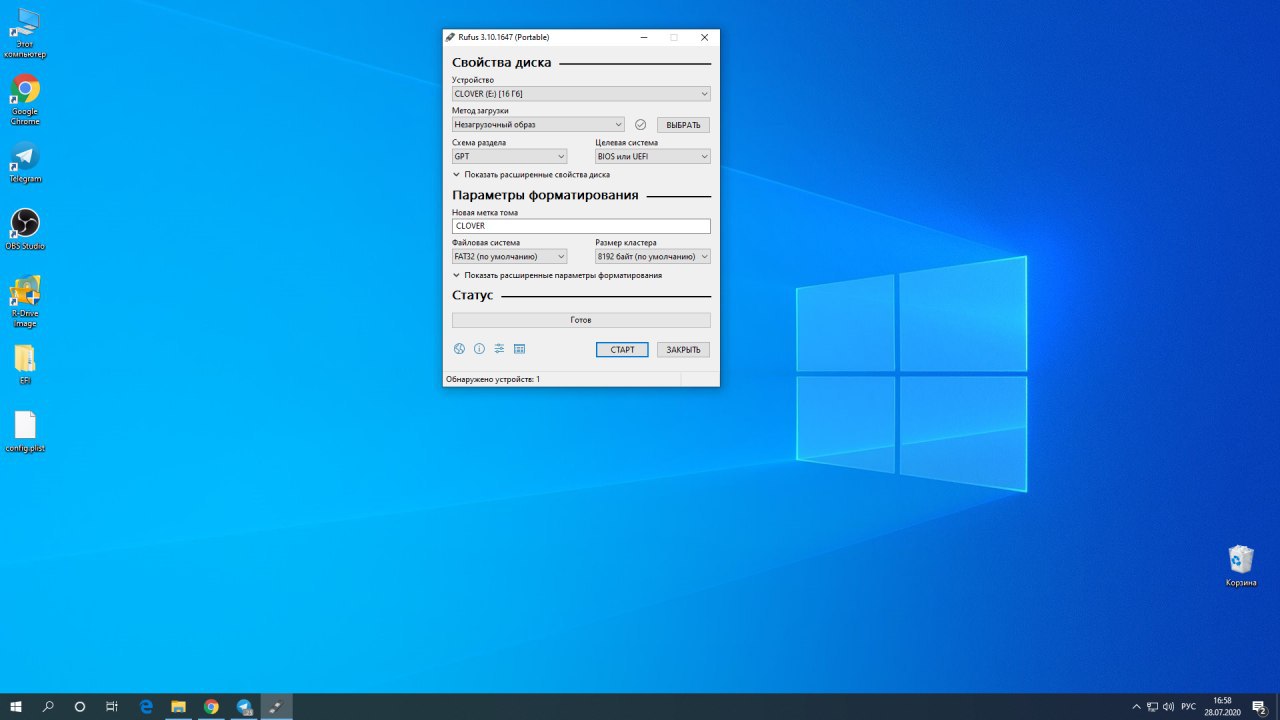Click Новая метка тома CLOVER field
Viewport: 1280px width, 720px height.
[581, 226]
